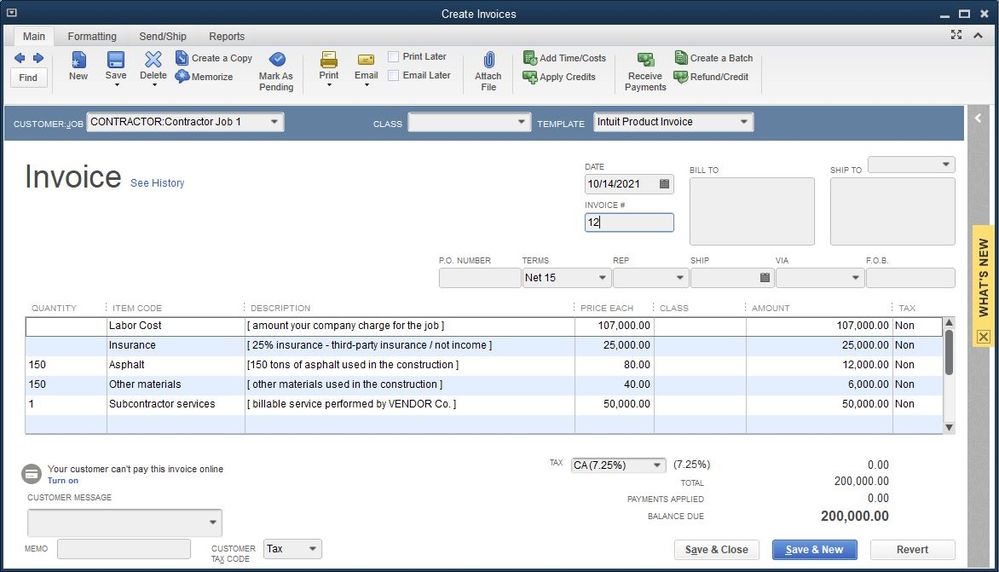Open the date calendar picker icon
The width and height of the screenshot is (999, 572).
664,184
